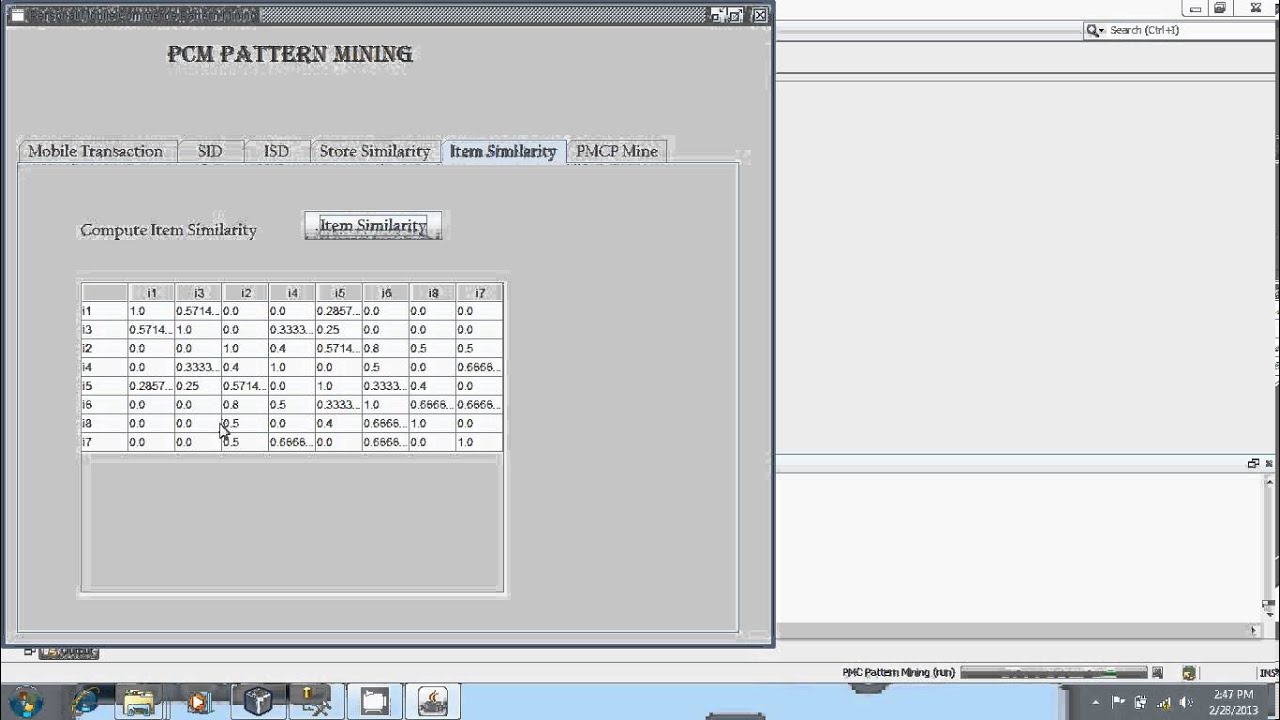Click the PMC Pattern Mining (run) status text
Viewport: 1280px width, 720px height.
[898, 673]
